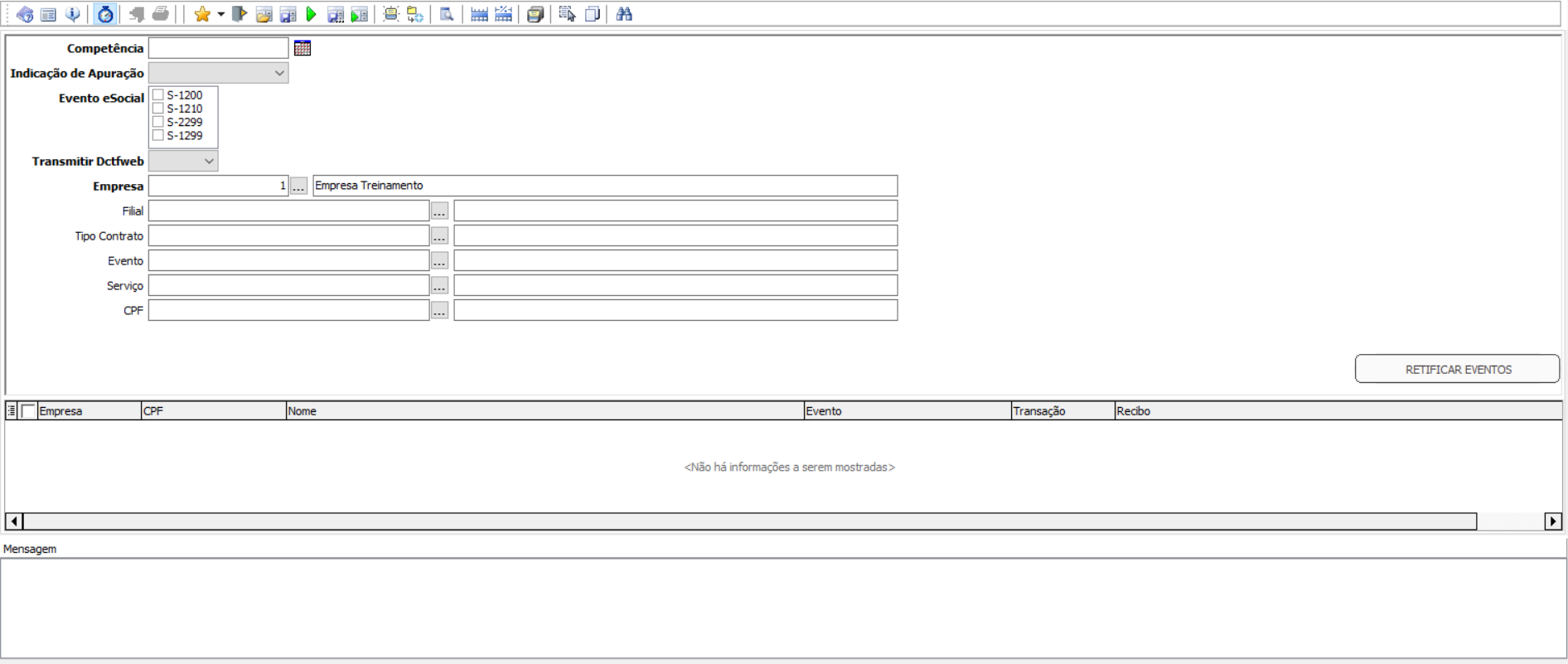The height and width of the screenshot is (664, 1568).
Task: Open the Filial lookup ellipsis button
Action: (x=439, y=211)
